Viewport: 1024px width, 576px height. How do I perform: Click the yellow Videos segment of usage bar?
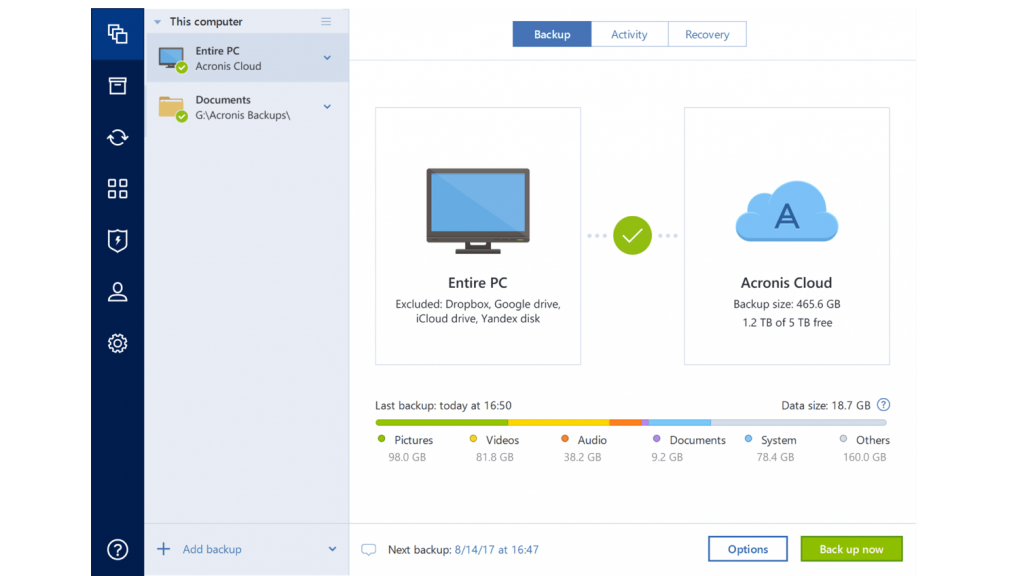point(559,423)
